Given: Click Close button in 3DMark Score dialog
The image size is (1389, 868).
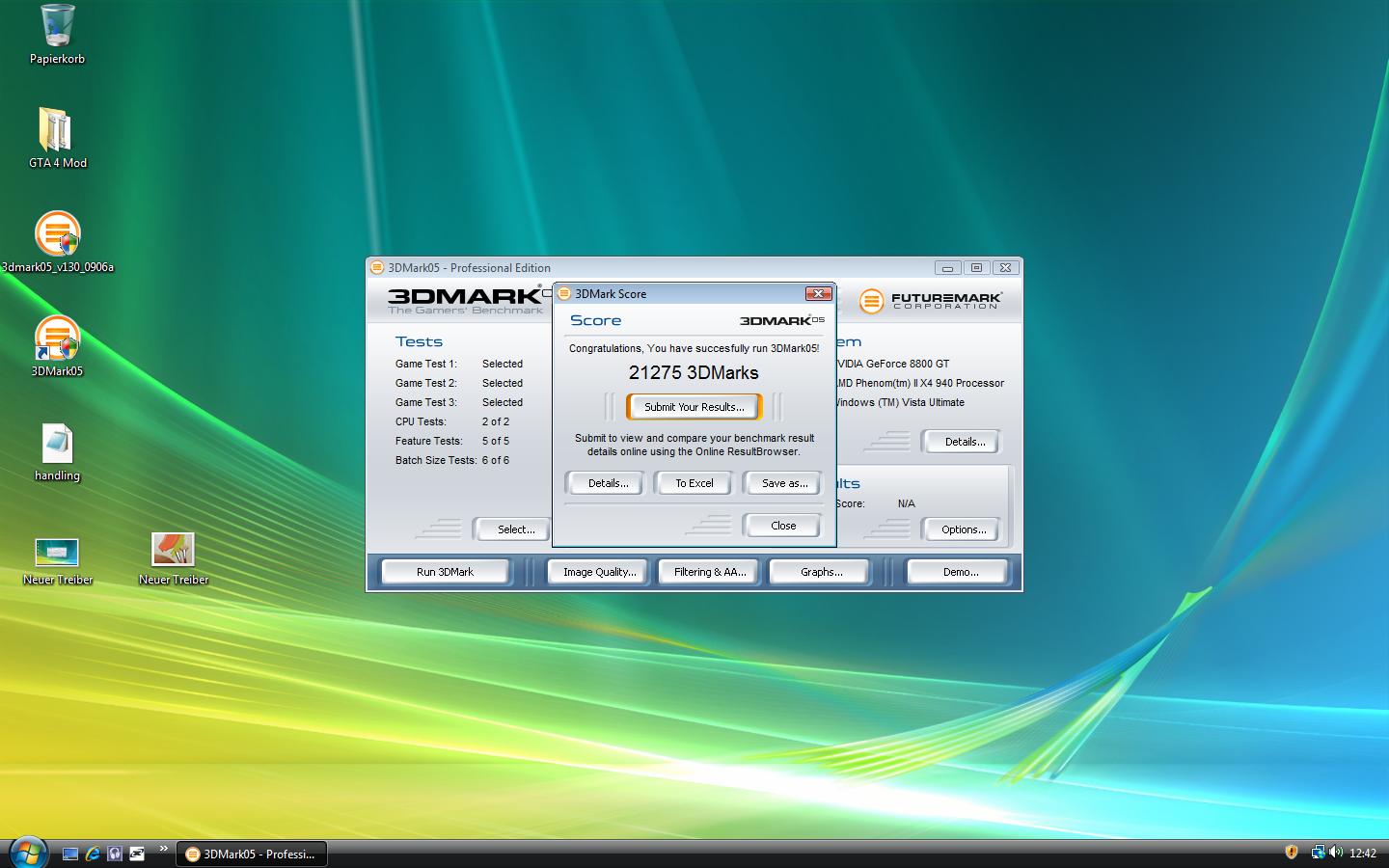Looking at the screenshot, I should (x=783, y=526).
